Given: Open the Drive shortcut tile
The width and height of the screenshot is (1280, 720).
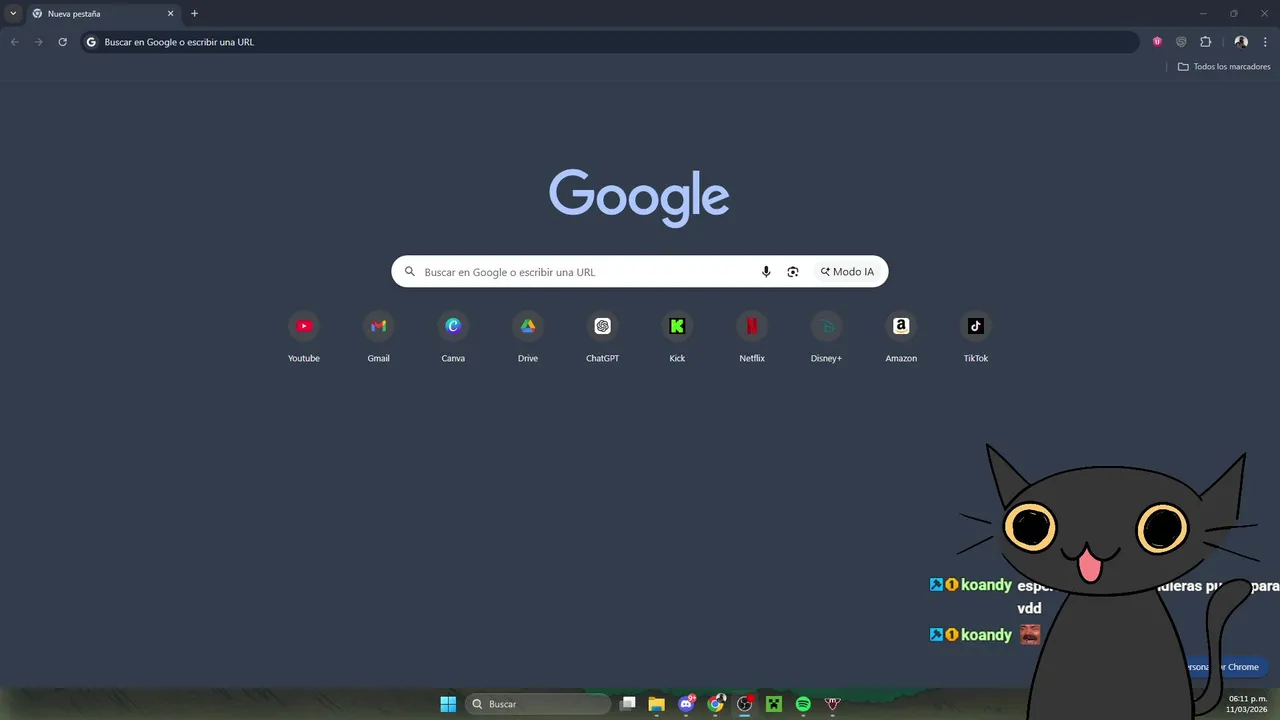Looking at the screenshot, I should tap(528, 337).
